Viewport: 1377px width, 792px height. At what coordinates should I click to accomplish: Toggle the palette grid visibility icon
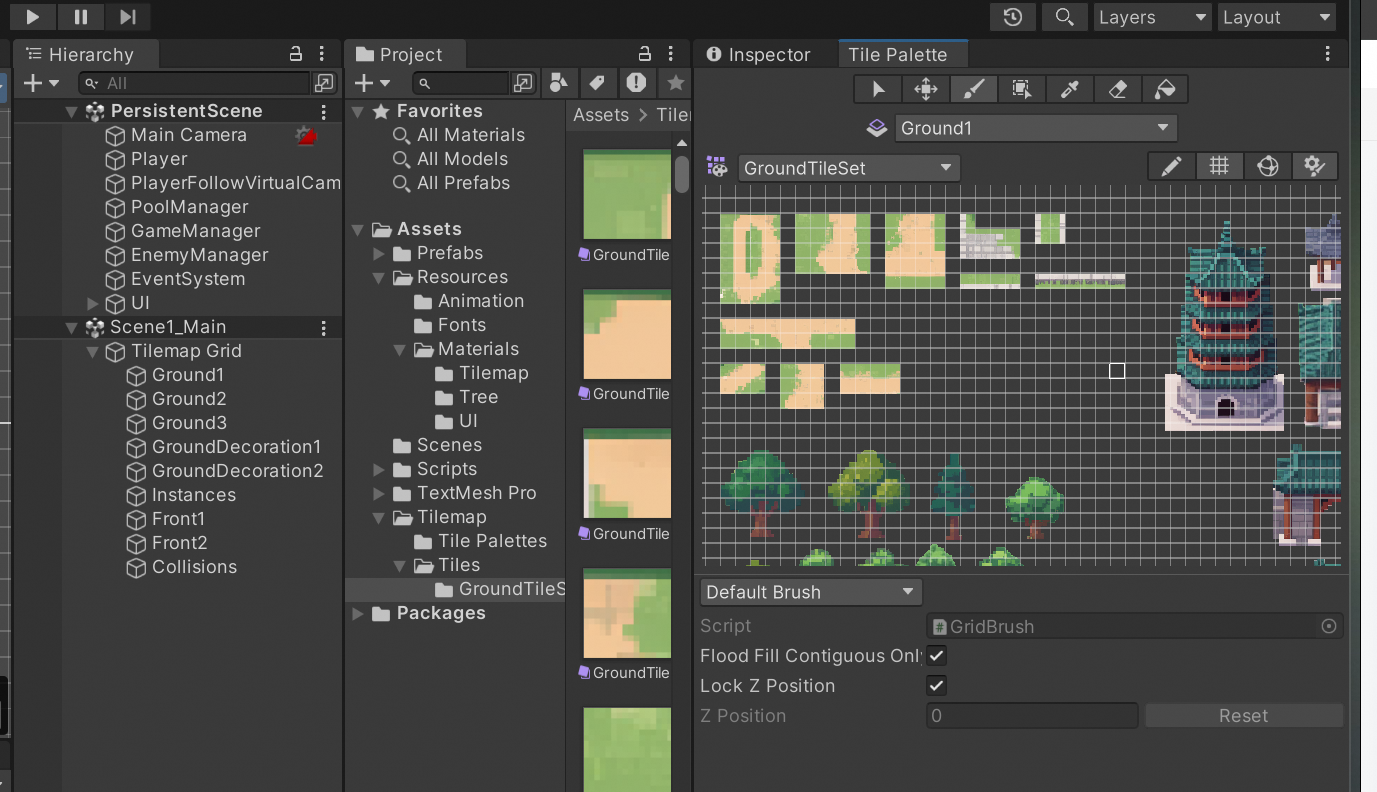[x=1219, y=166]
